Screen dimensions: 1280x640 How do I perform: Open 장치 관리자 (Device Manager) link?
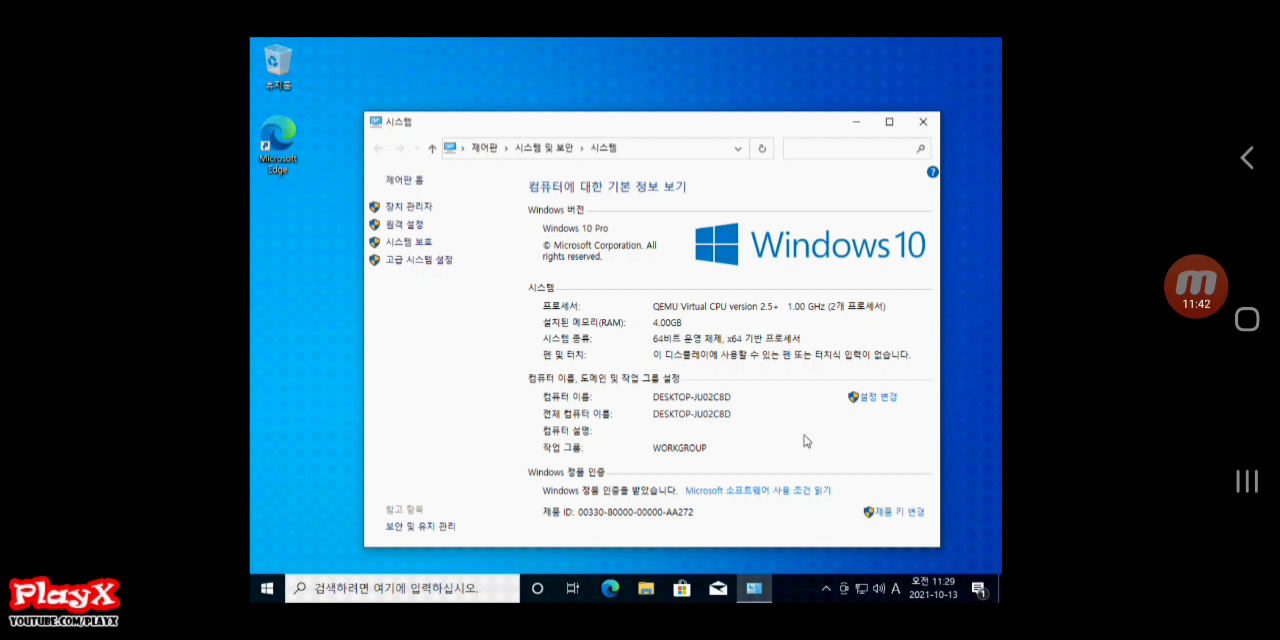pos(408,206)
